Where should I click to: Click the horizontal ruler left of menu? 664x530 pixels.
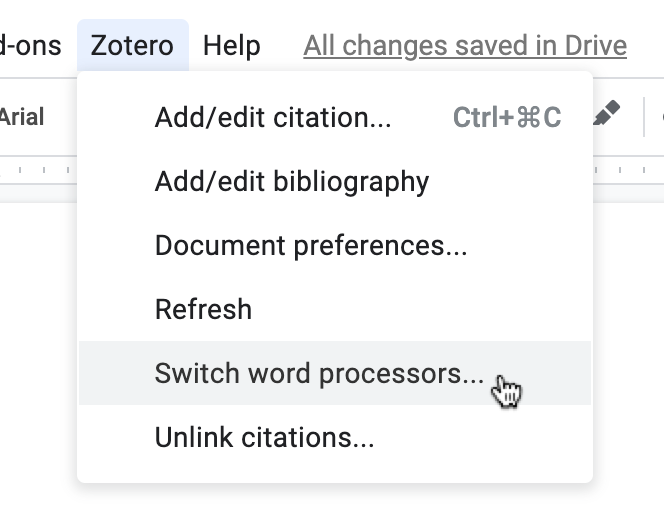(38, 172)
